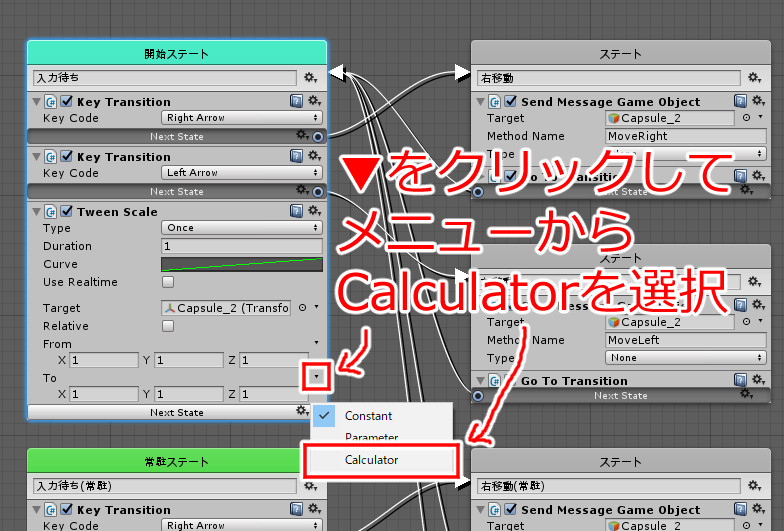Open Key Code dropdown showing Right Arrow
This screenshot has width=784, height=531.
click(242, 118)
